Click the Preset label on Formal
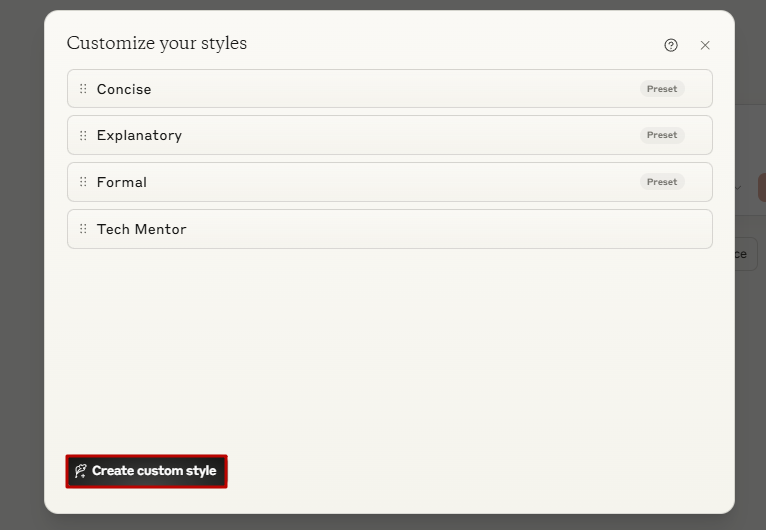766x530 pixels. coord(662,182)
